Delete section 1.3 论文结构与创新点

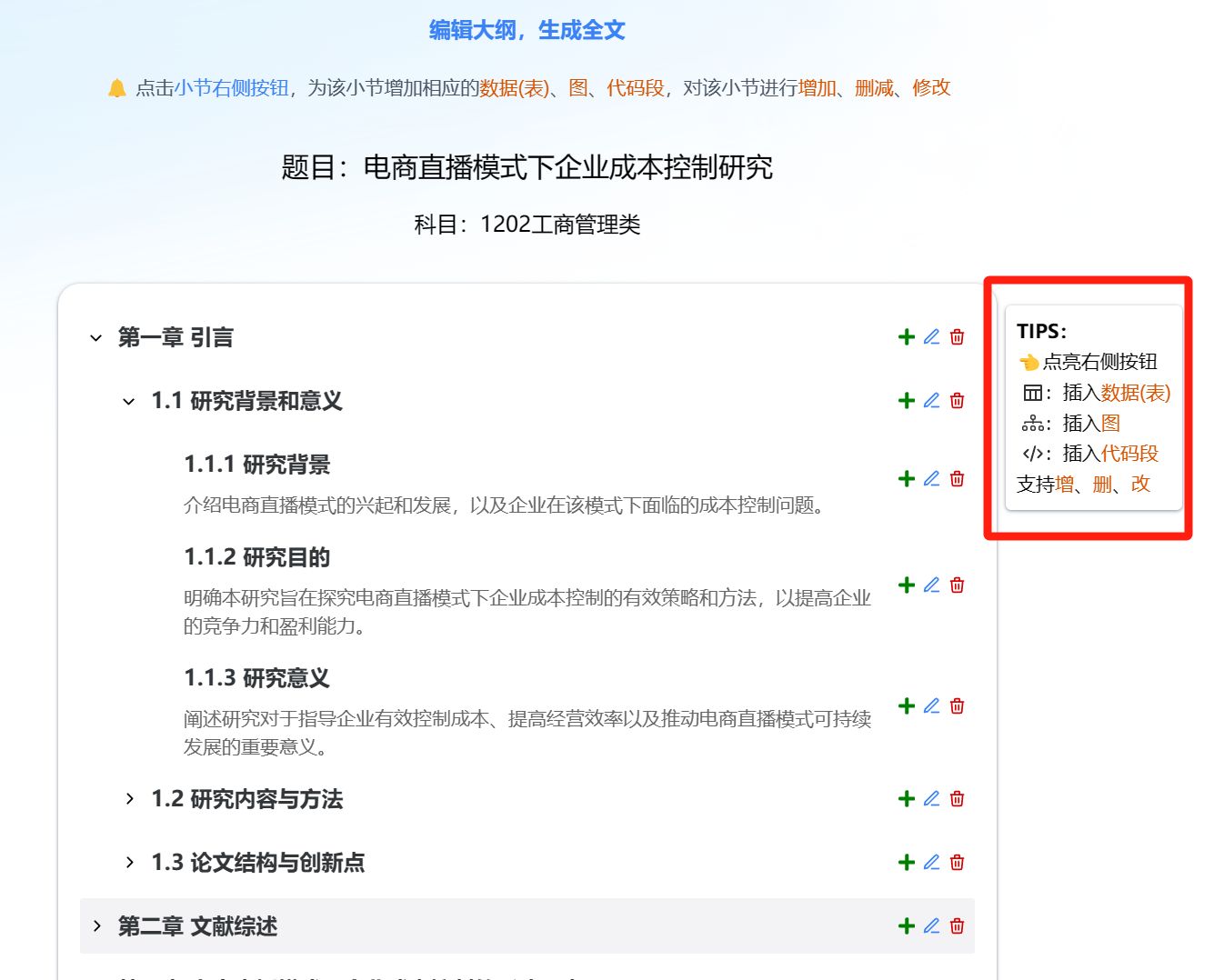tap(957, 863)
